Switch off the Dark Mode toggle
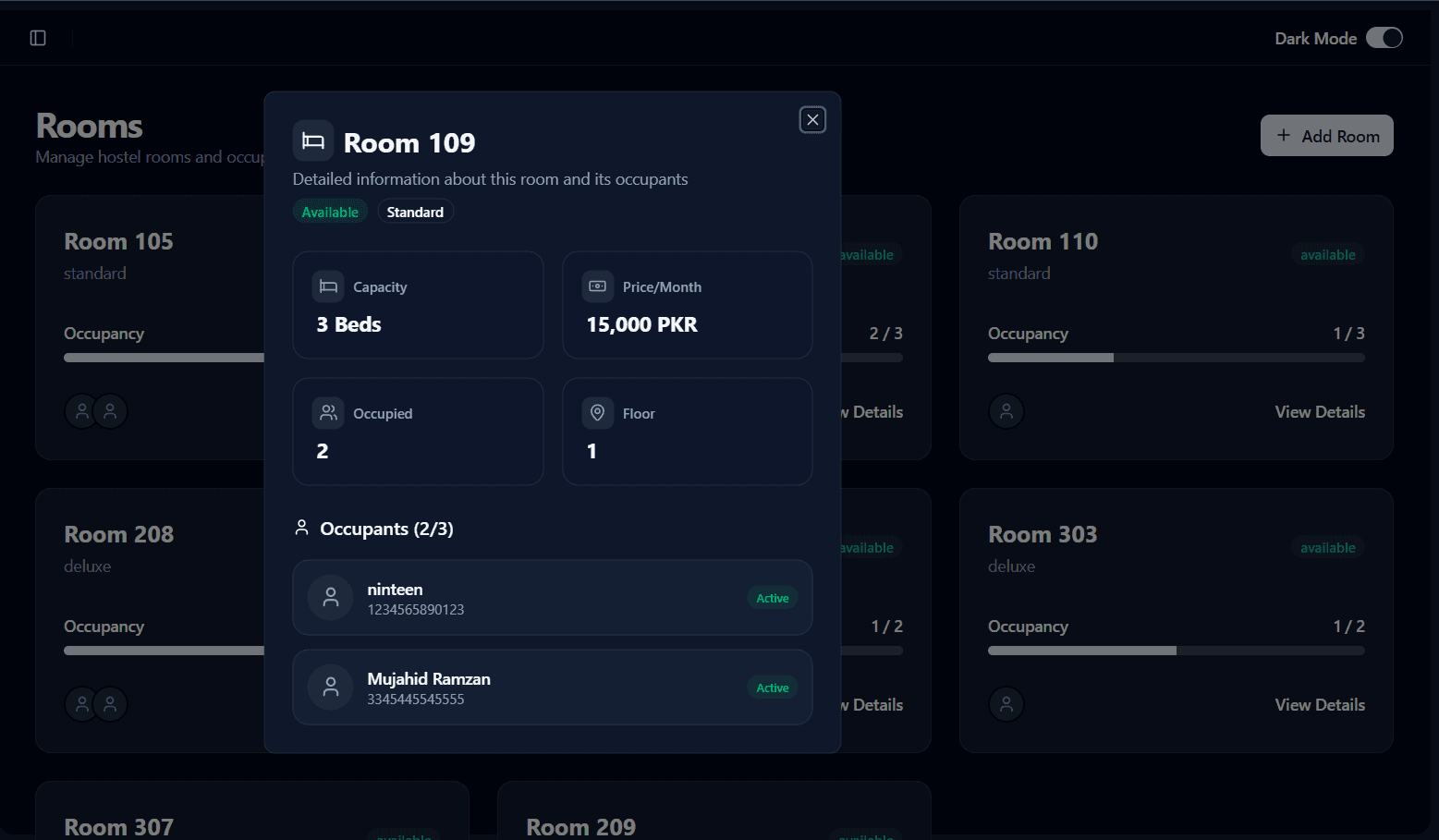This screenshot has height=840, width=1439. (x=1384, y=38)
